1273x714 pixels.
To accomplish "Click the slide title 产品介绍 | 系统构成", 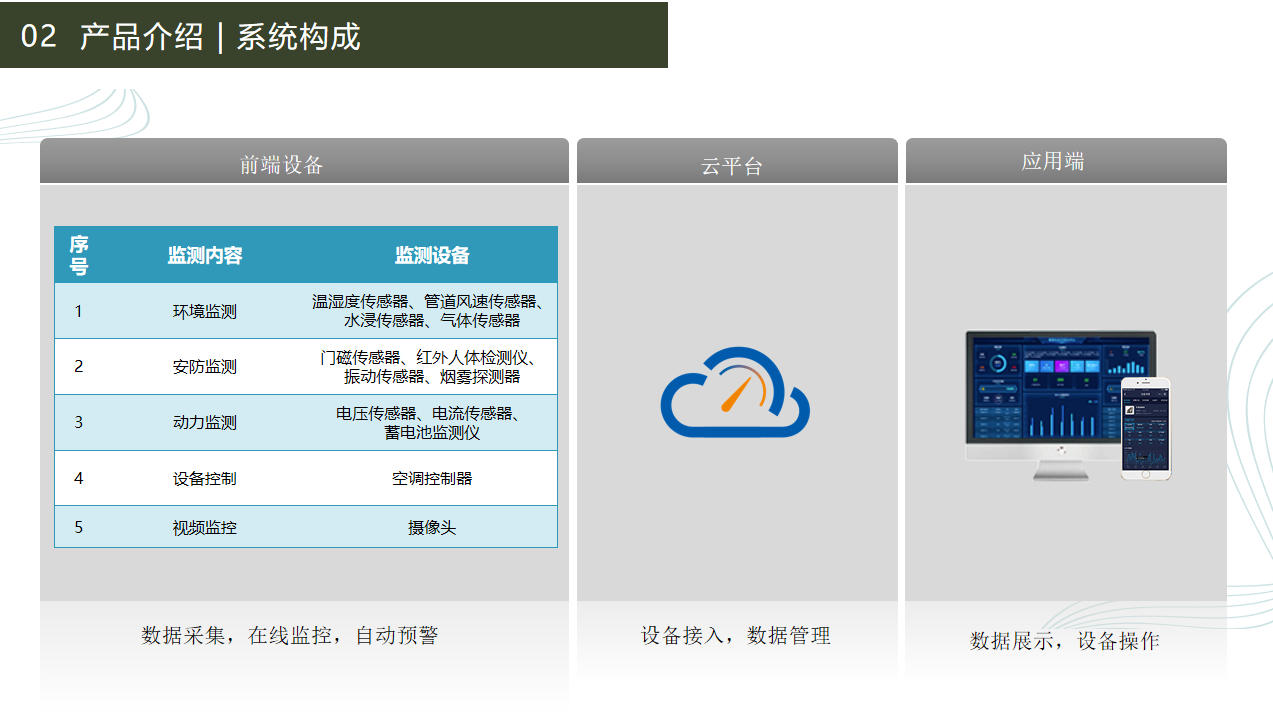I will (220, 37).
